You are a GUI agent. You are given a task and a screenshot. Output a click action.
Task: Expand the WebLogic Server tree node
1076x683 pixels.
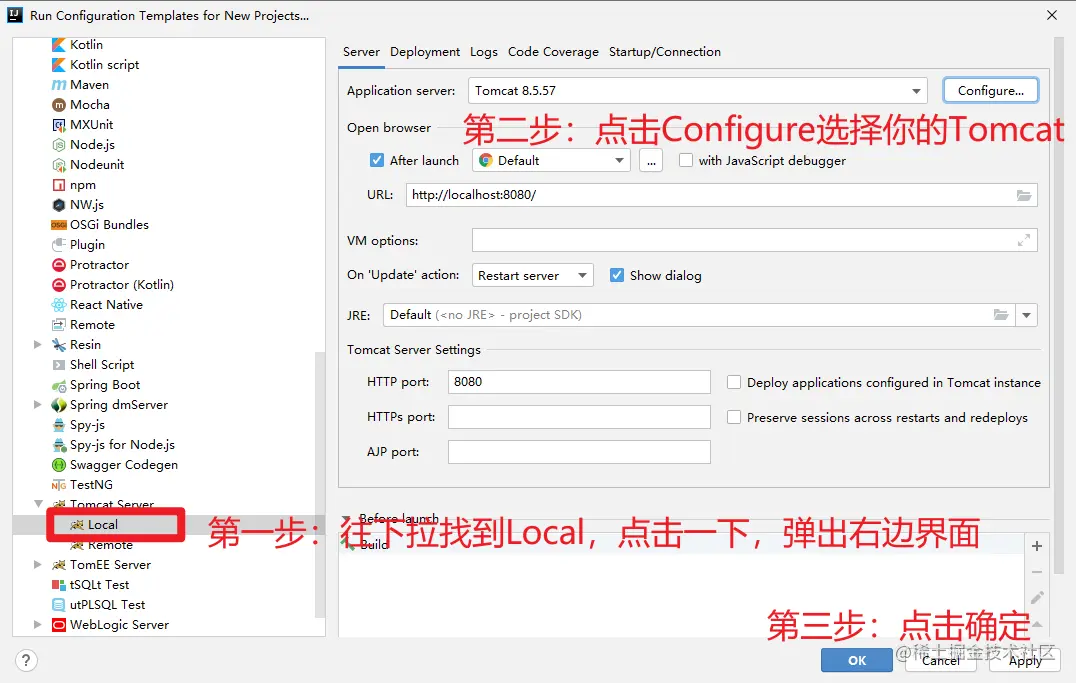pyautogui.click(x=38, y=625)
